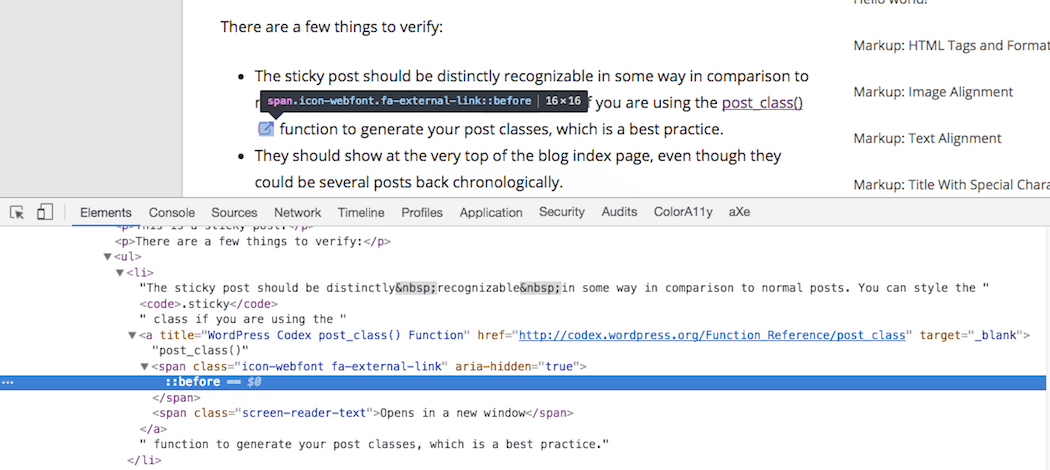1050x470 pixels.
Task: Open the Markup: Image Alignment sidebar link
Action: [x=933, y=92]
